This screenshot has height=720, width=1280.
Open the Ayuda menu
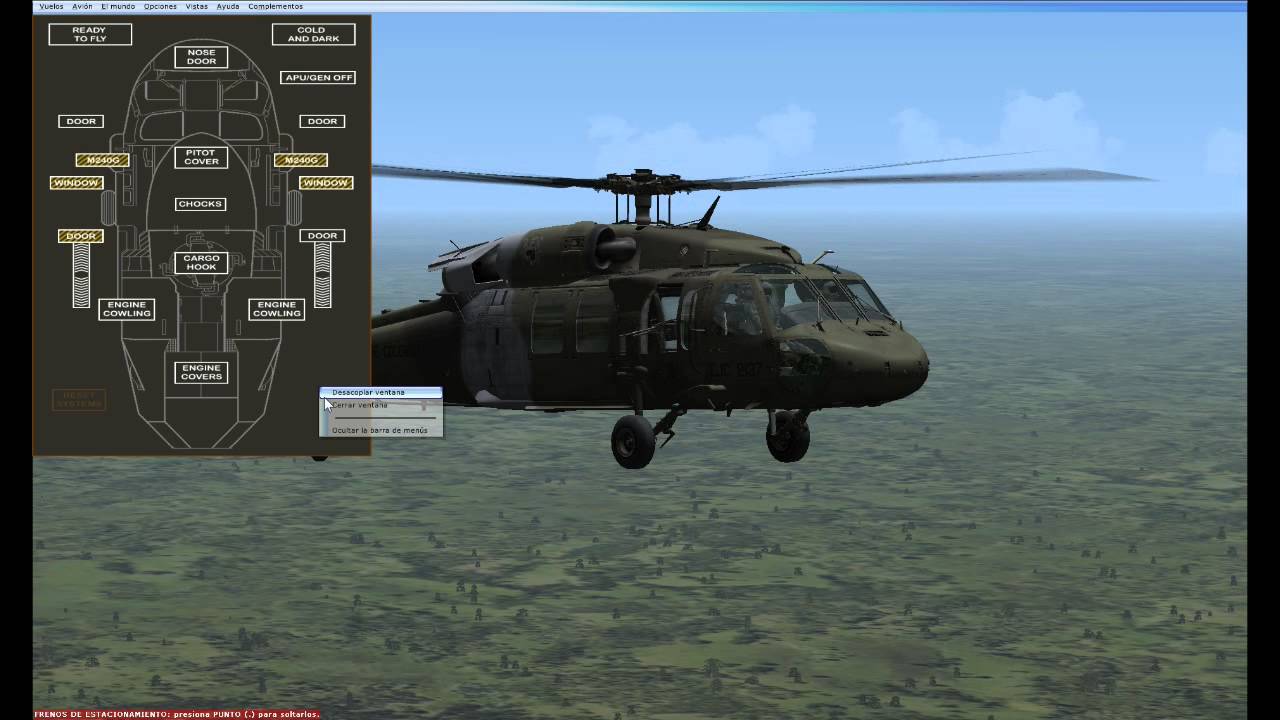(228, 6)
